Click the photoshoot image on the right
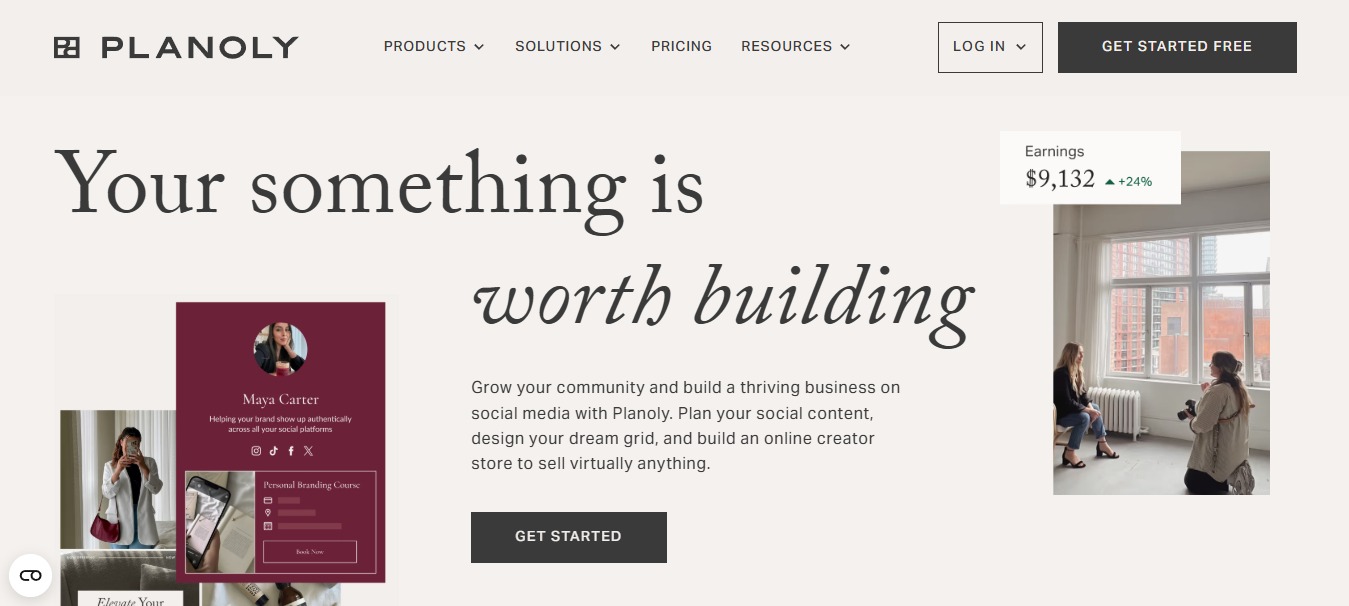1349x606 pixels. point(1160,322)
